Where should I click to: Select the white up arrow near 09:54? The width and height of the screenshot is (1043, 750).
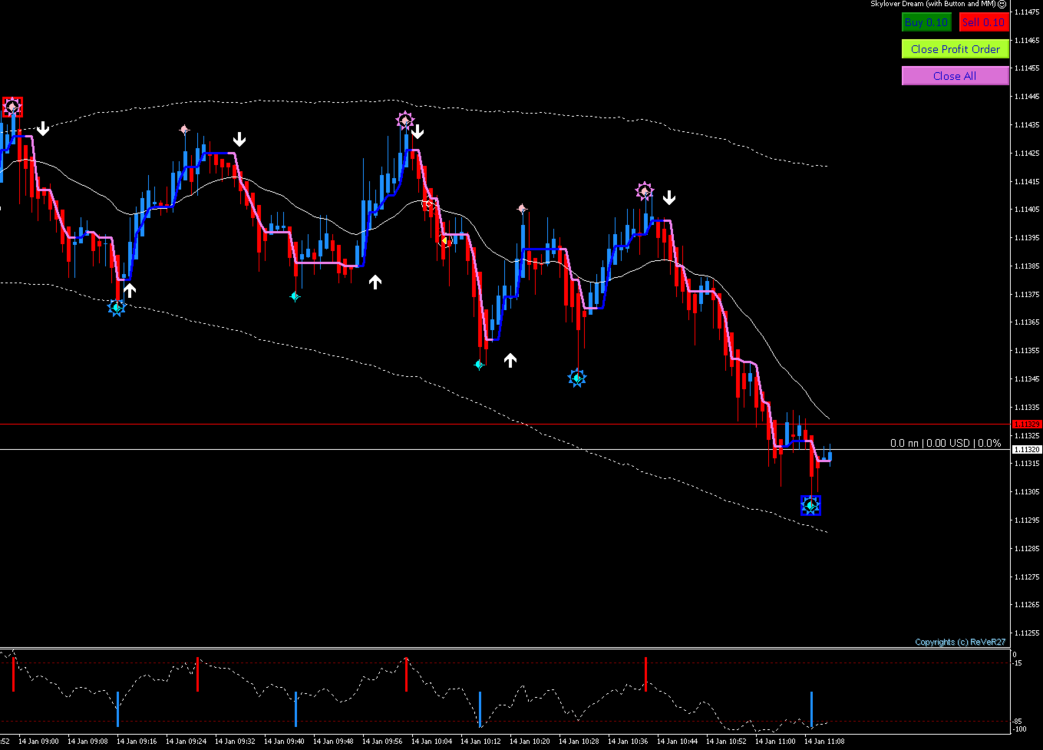(x=375, y=282)
